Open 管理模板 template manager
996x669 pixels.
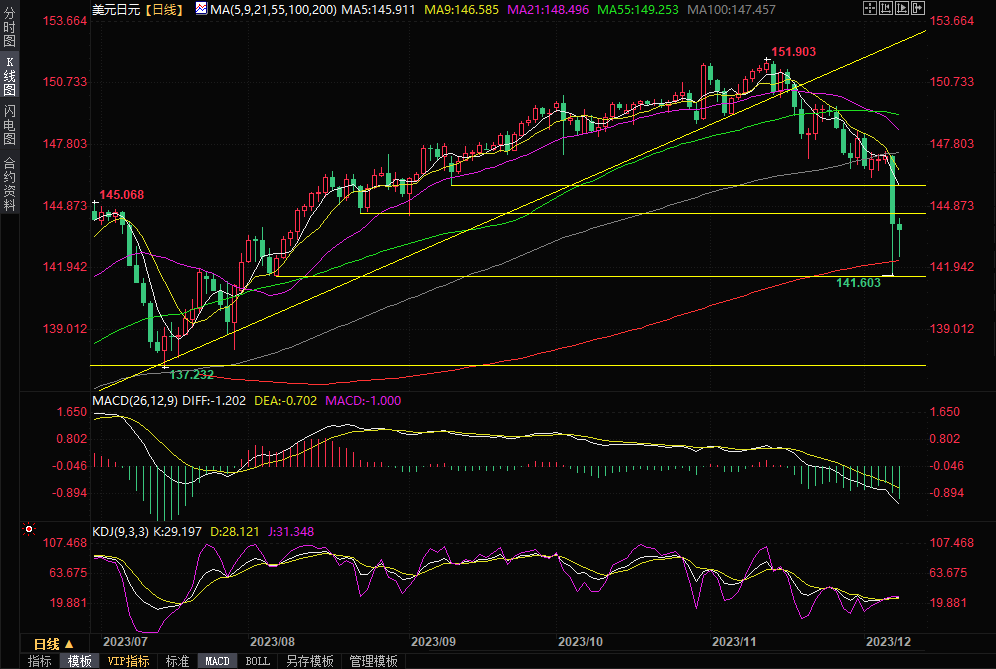click(x=372, y=661)
